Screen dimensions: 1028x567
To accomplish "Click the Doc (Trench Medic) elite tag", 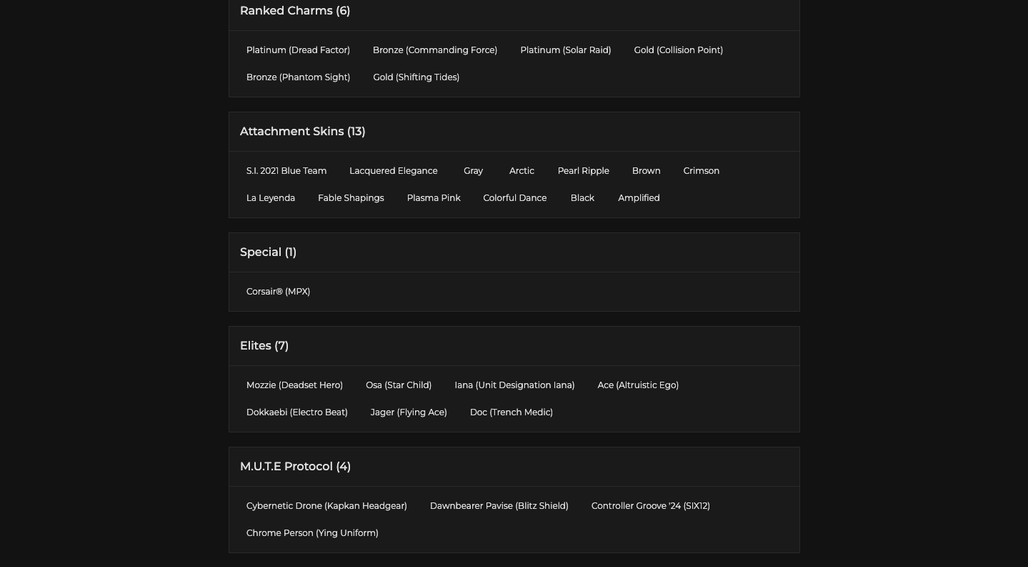I will tap(511, 412).
